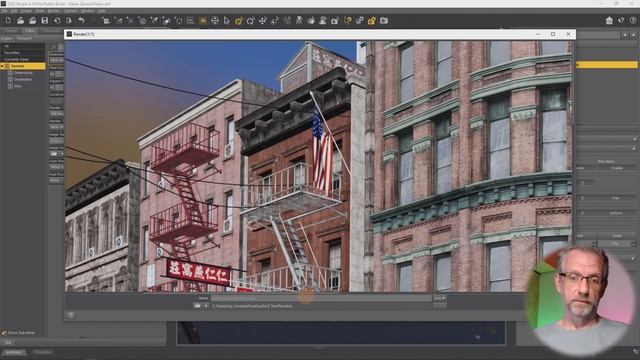Open the Render menu

tap(53, 11)
